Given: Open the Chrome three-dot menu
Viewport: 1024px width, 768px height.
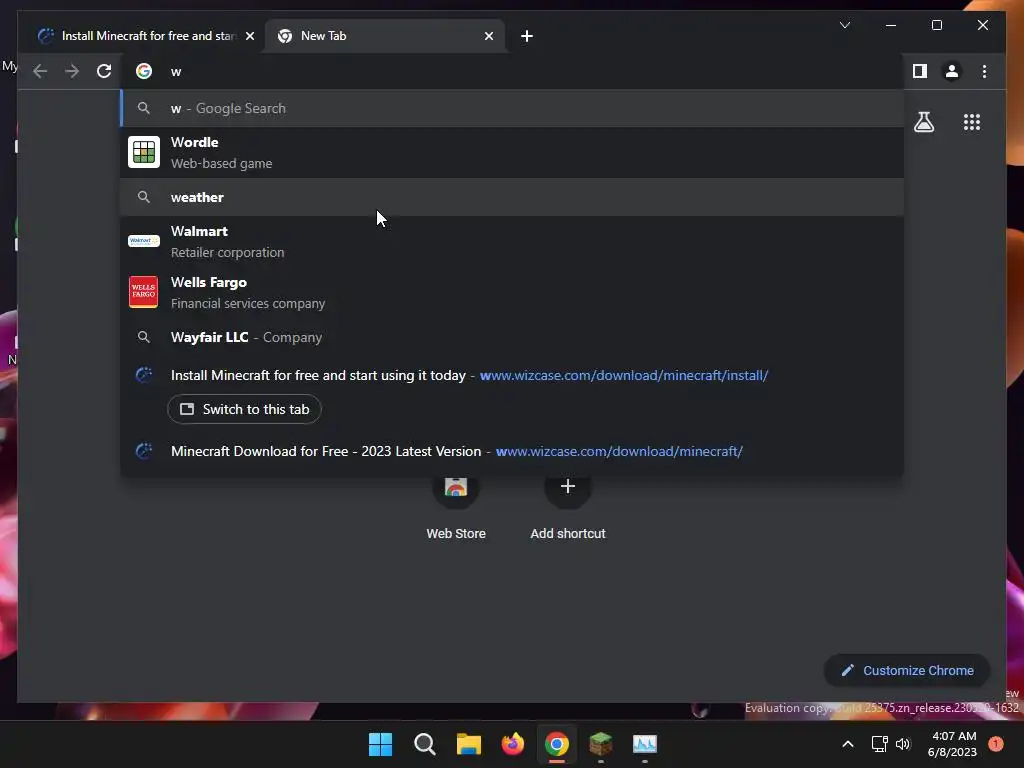Looking at the screenshot, I should coord(984,71).
